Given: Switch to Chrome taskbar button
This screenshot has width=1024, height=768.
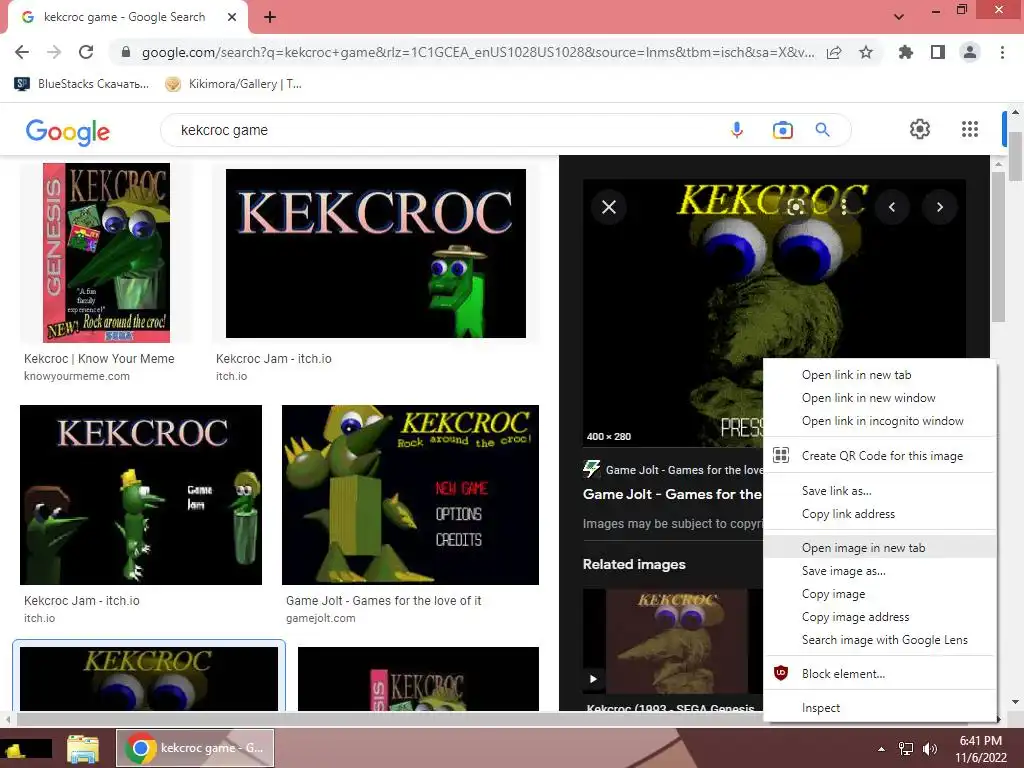Looking at the screenshot, I should tap(195, 748).
